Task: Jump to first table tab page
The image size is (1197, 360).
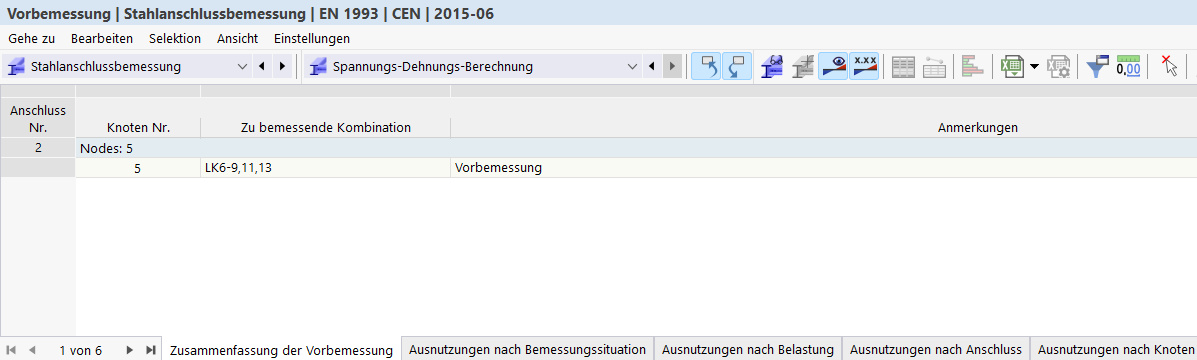Action: [12, 349]
